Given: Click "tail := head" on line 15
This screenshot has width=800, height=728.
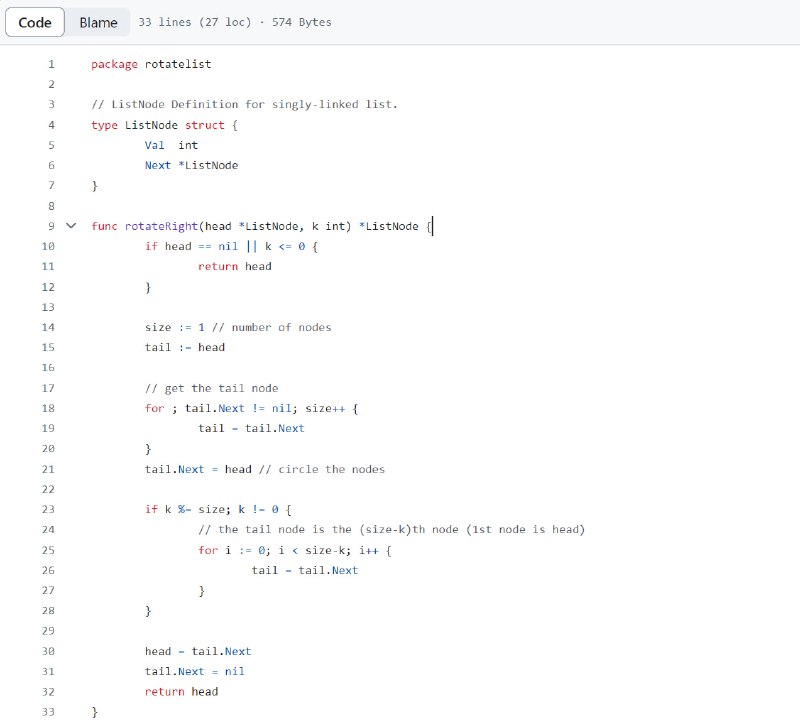Looking at the screenshot, I should click(x=185, y=347).
